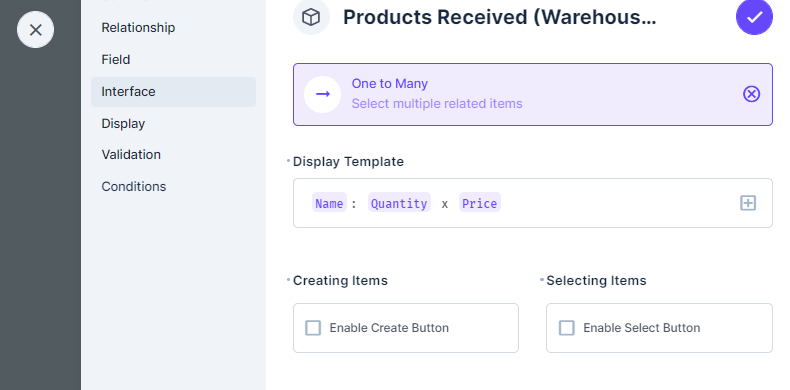This screenshot has width=790, height=390.
Task: Open the One to Many interface selector
Action: 533,94
